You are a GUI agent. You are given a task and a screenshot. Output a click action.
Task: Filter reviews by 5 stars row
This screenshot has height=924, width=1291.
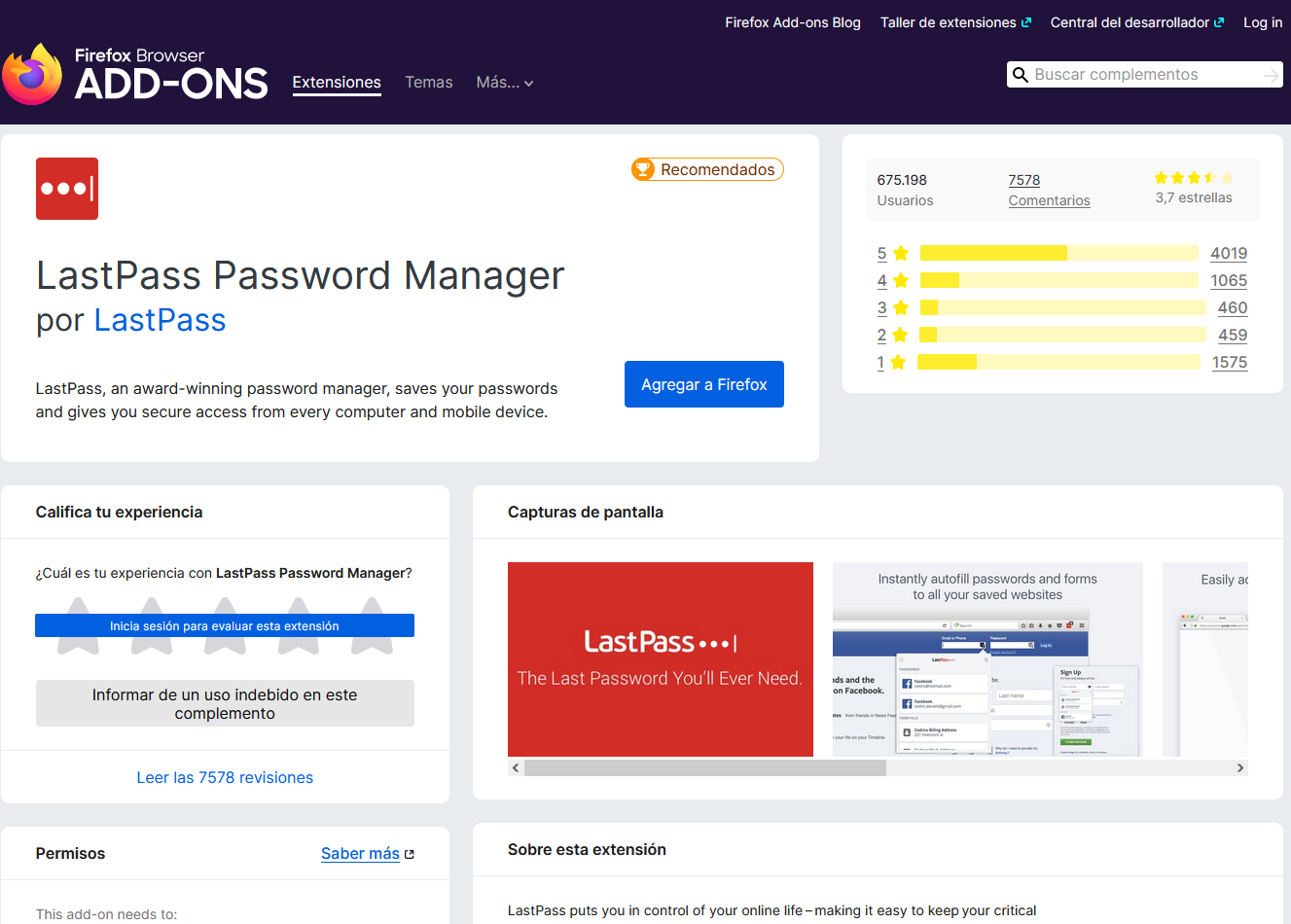click(x=1061, y=253)
